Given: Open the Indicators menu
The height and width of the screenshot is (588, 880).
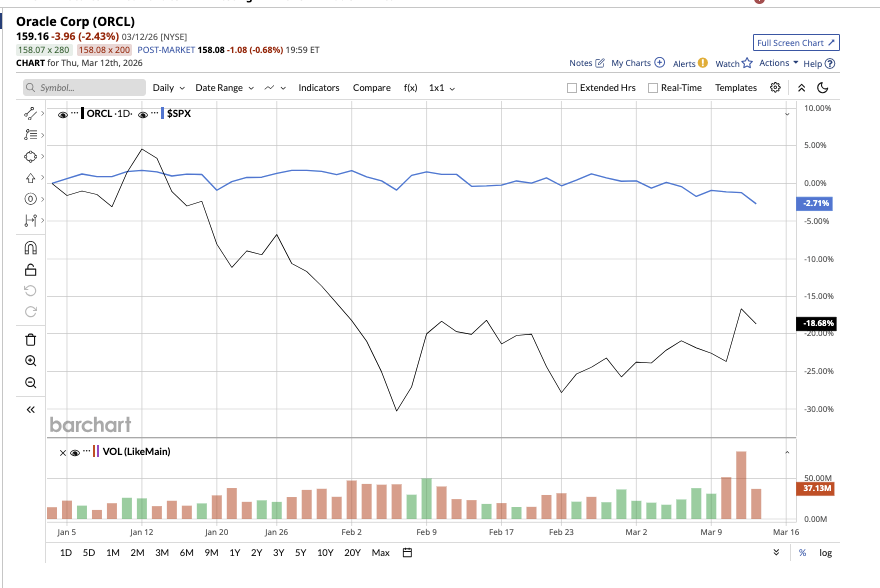Looking at the screenshot, I should (x=319, y=88).
